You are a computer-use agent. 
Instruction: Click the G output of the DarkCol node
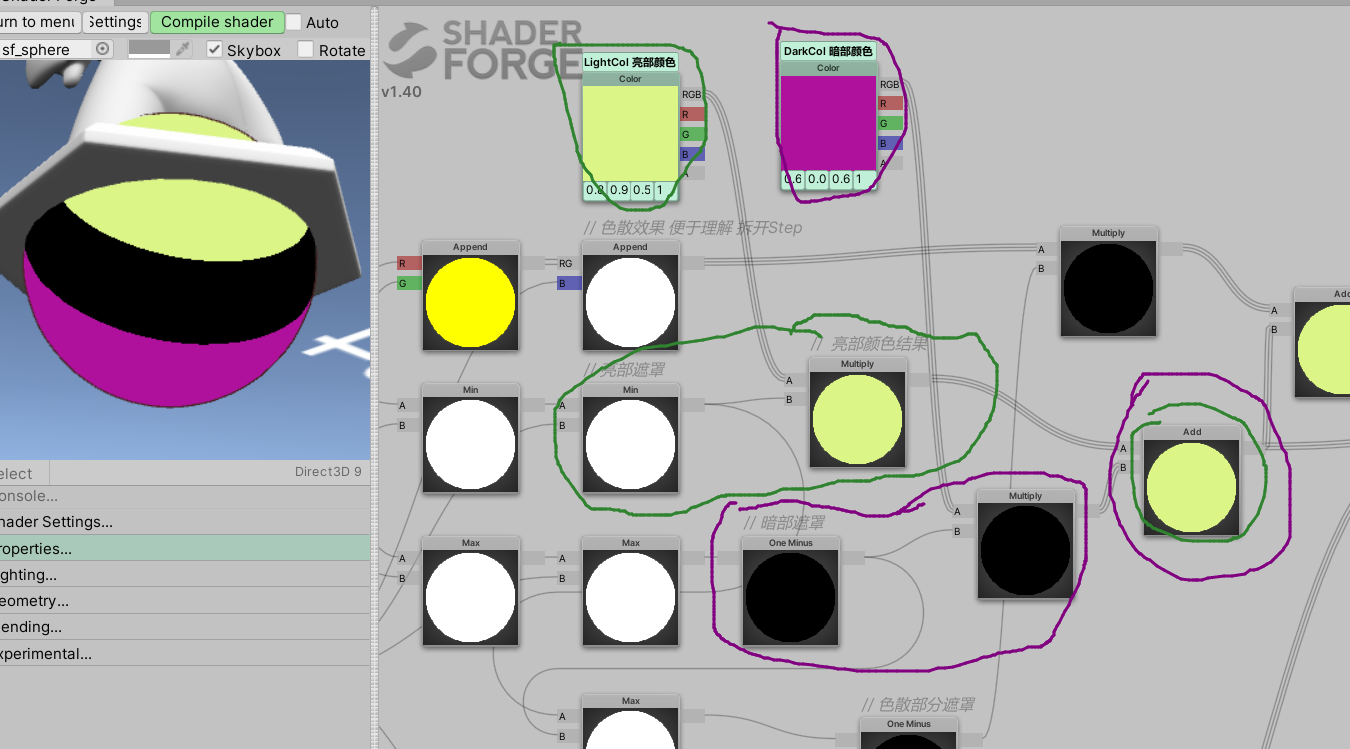[x=890, y=124]
